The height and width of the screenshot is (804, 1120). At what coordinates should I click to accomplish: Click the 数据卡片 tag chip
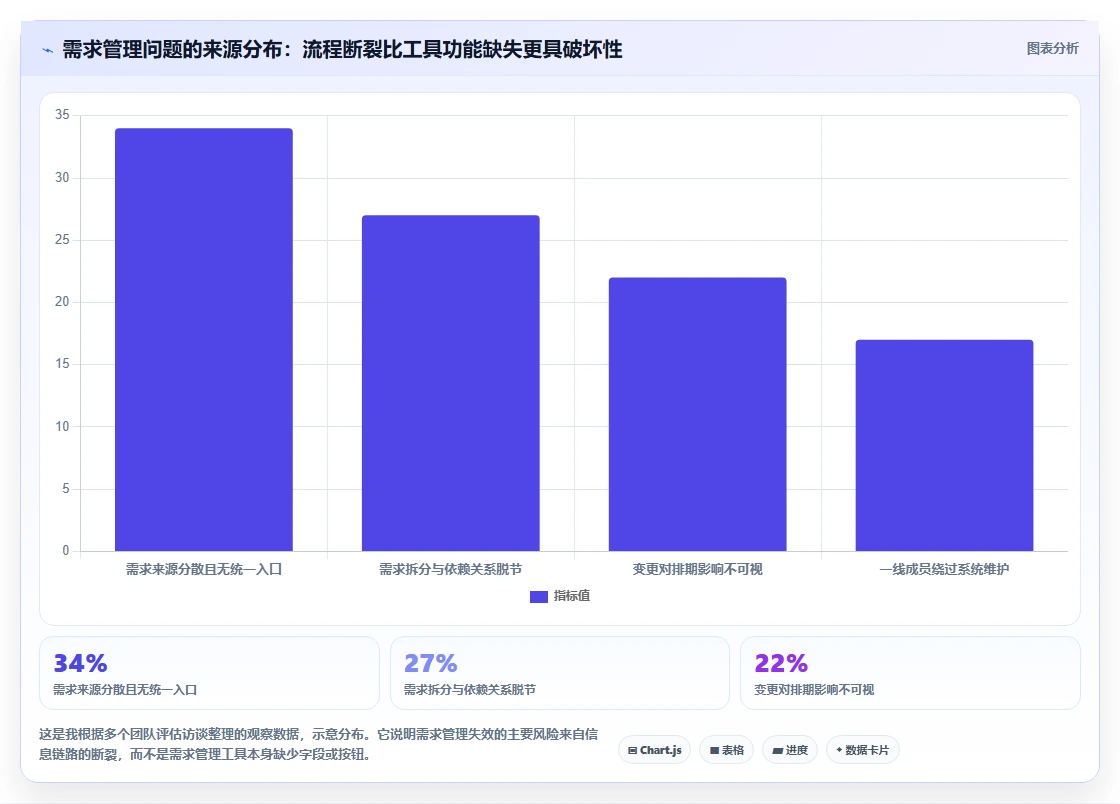pos(863,750)
